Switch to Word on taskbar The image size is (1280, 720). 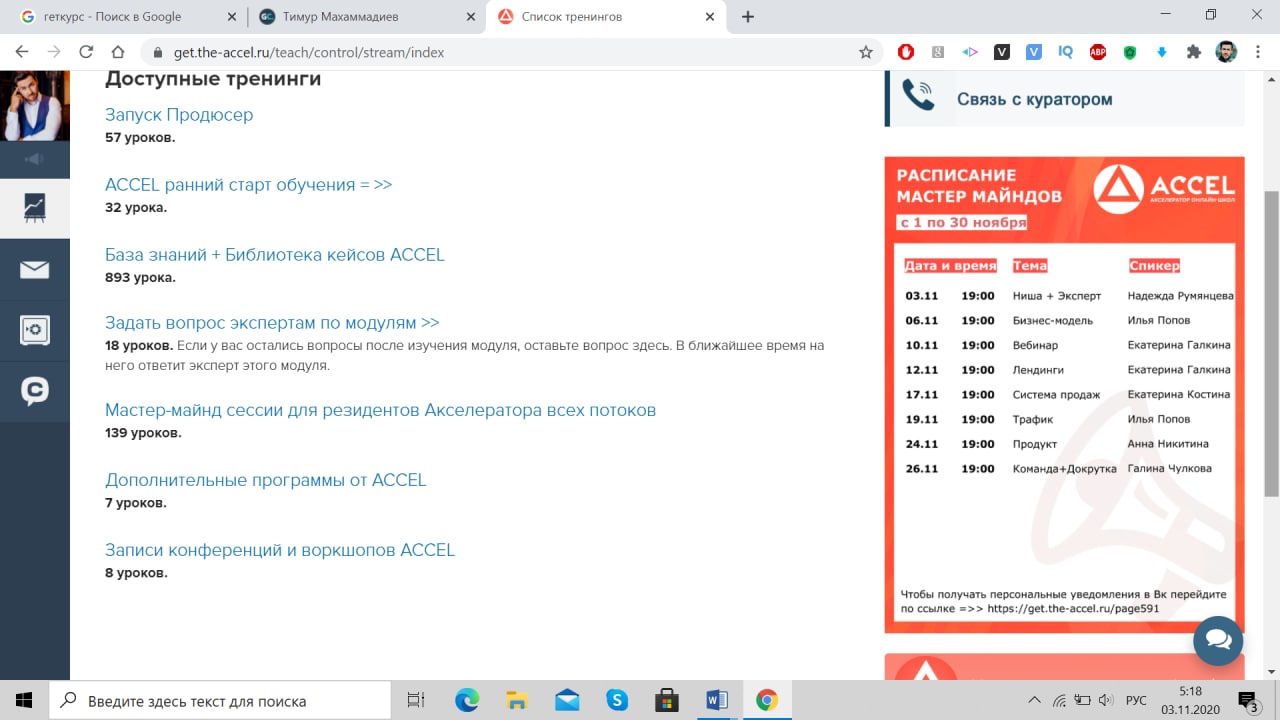717,700
